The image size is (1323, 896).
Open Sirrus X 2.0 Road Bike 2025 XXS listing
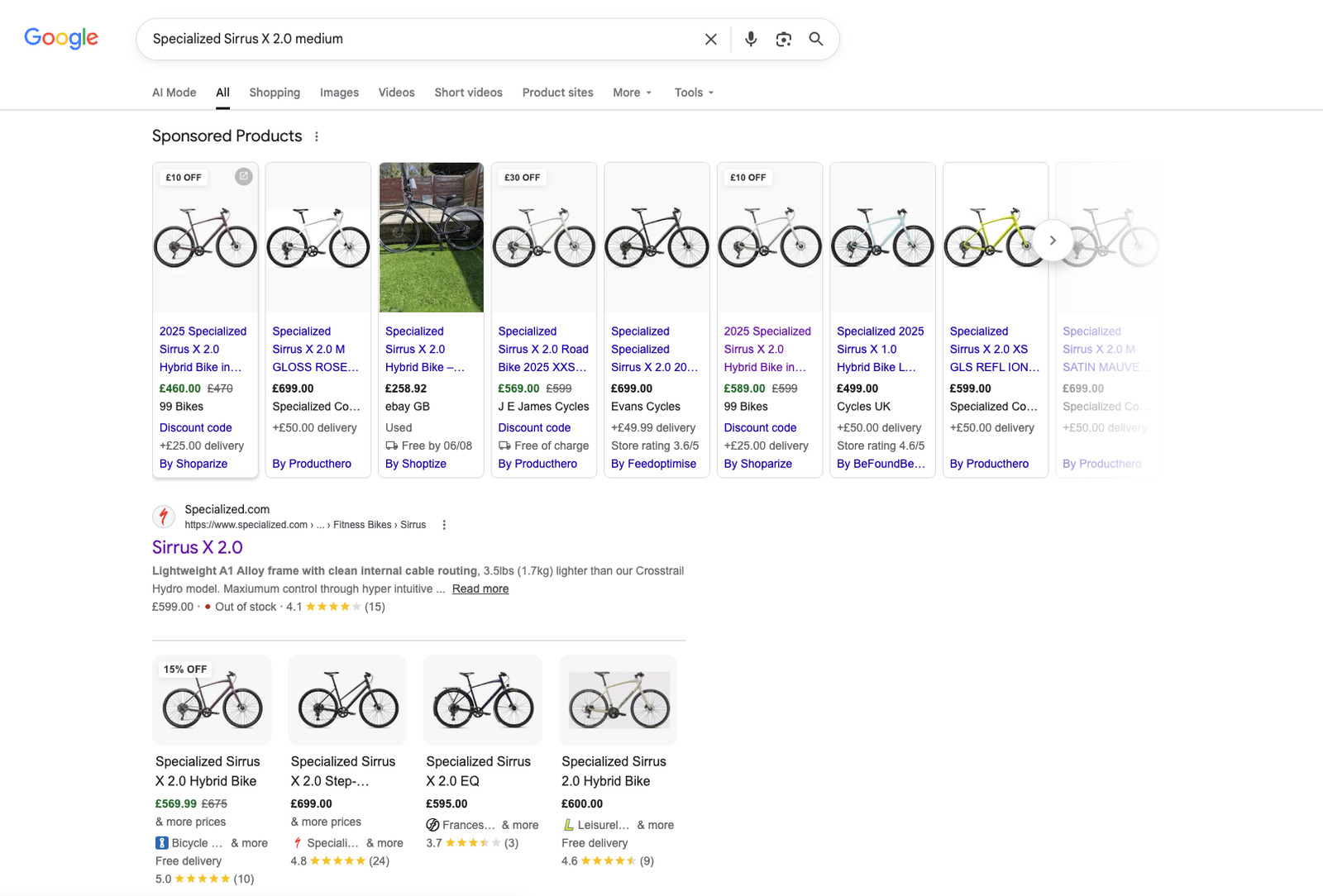543,349
